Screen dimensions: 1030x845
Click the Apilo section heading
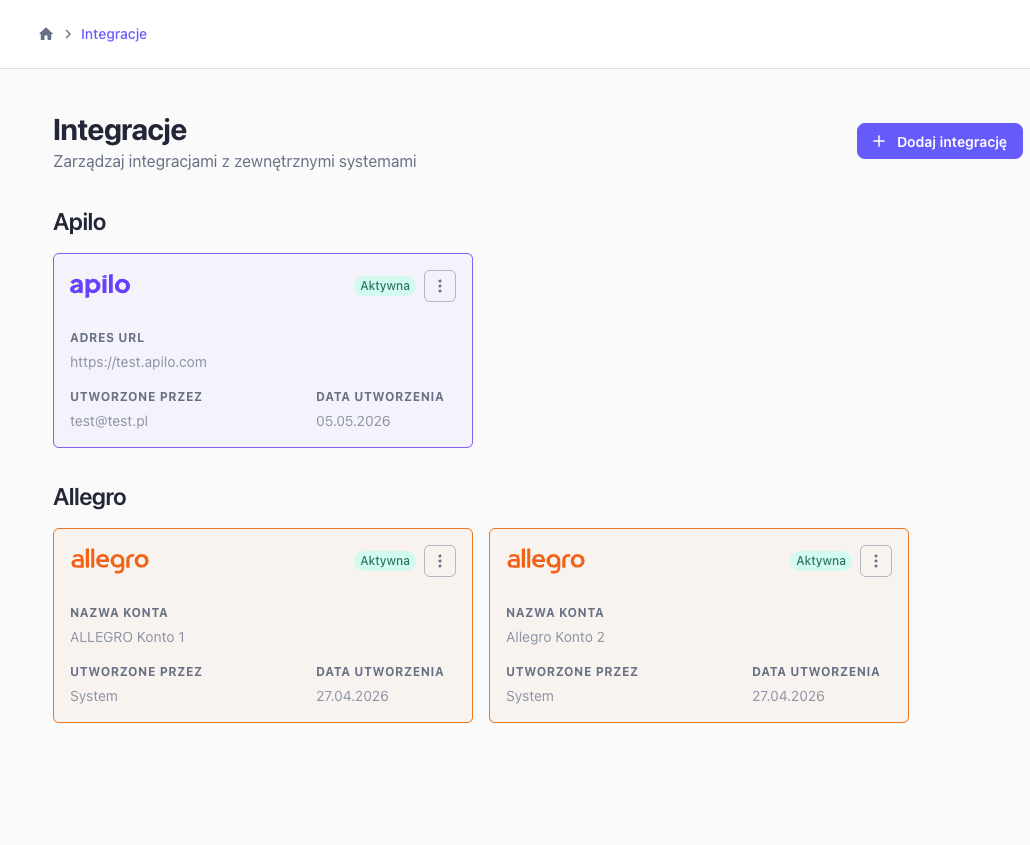click(79, 222)
